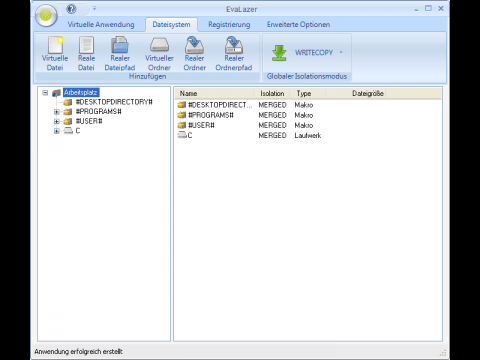Click the #DESKTOPDIRECTORY# folder icon in tree
This screenshot has height=360, width=480.
tap(68, 102)
